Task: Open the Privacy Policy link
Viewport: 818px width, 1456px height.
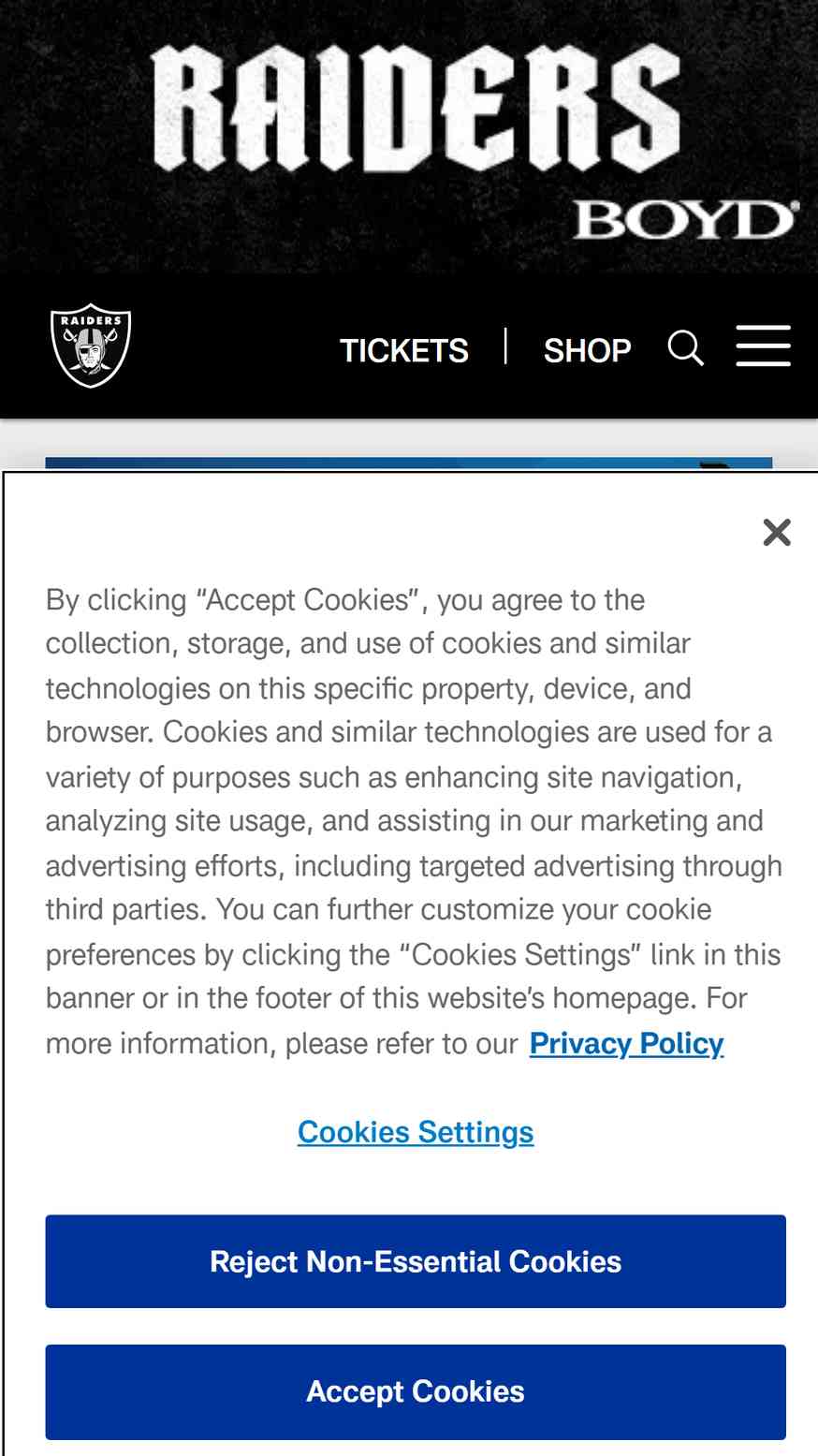Action: [x=626, y=1043]
